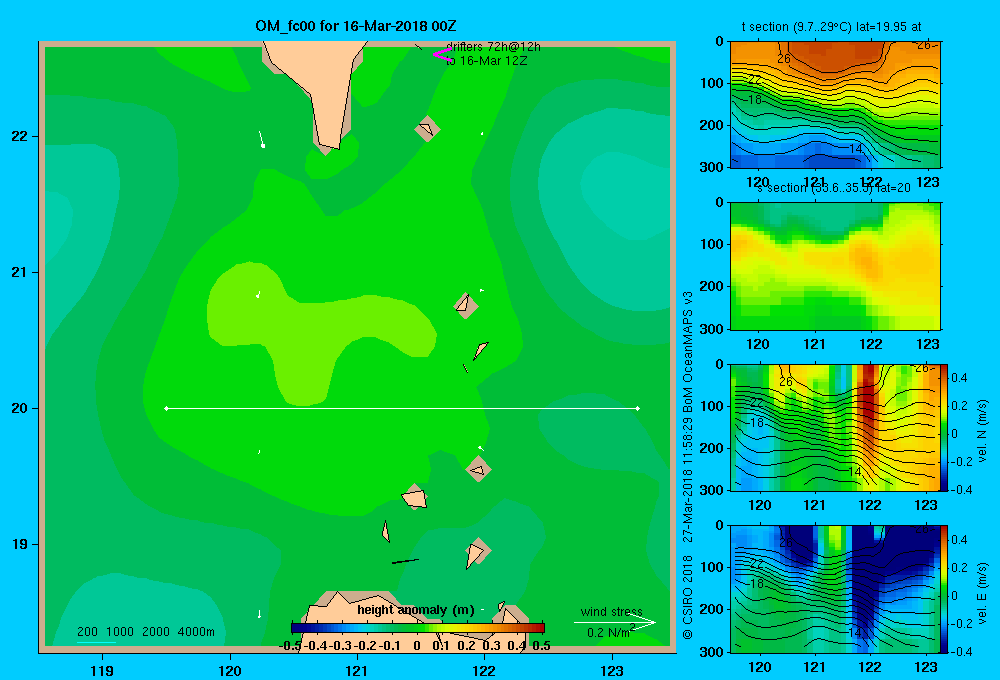
Task: Select the height anomaly color bar
Action: pos(418,628)
